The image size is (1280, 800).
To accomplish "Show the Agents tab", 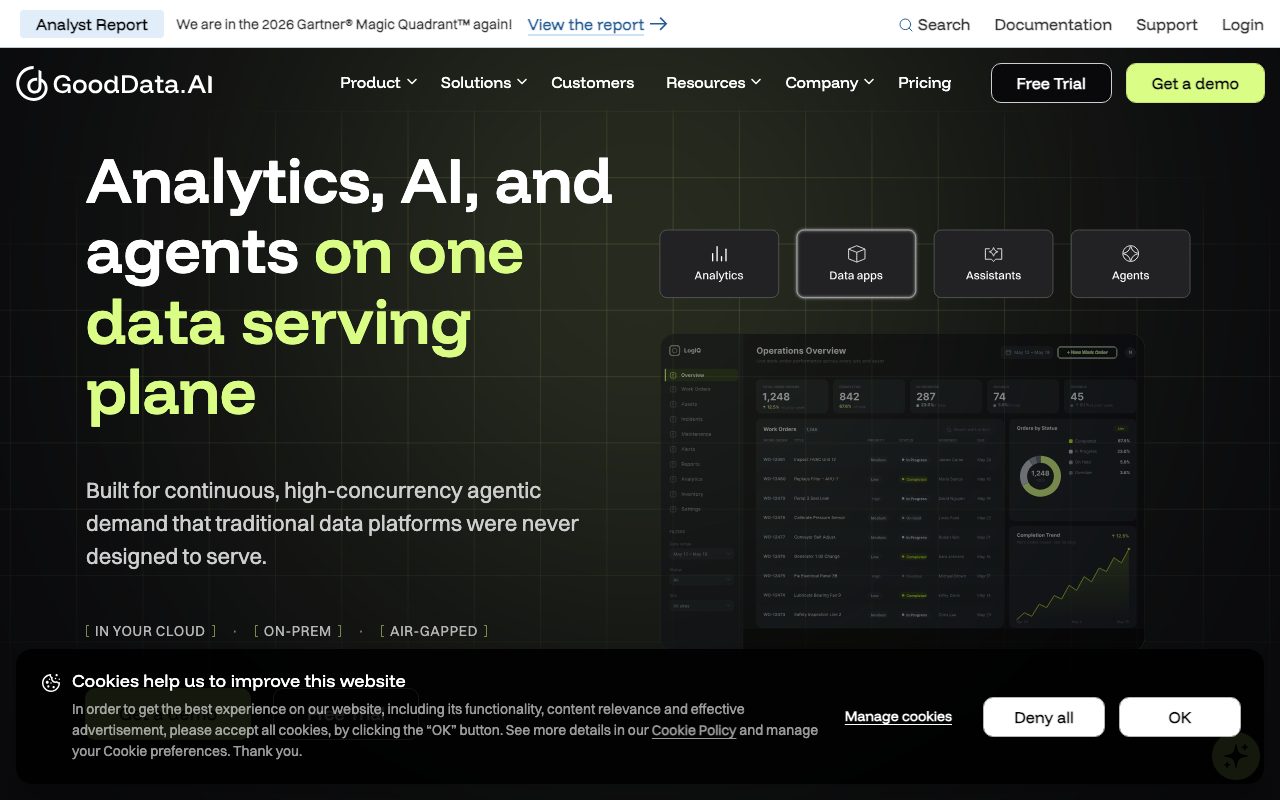I will 1130,264.
